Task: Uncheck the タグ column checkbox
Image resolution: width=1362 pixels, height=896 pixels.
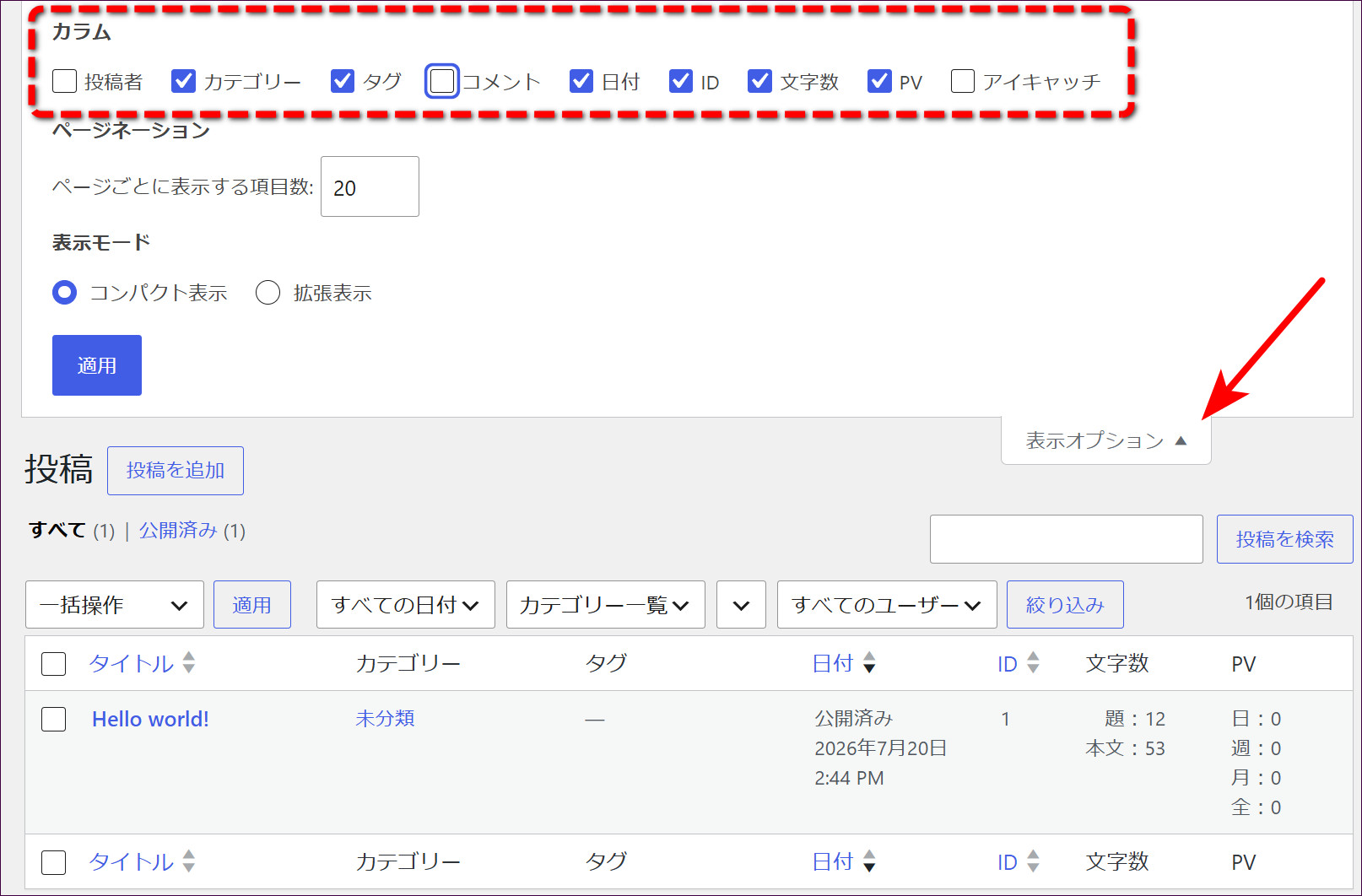Action: pyautogui.click(x=343, y=81)
